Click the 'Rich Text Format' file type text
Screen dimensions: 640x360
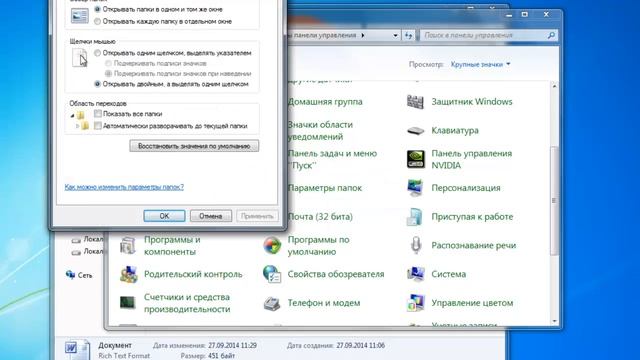(x=124, y=356)
